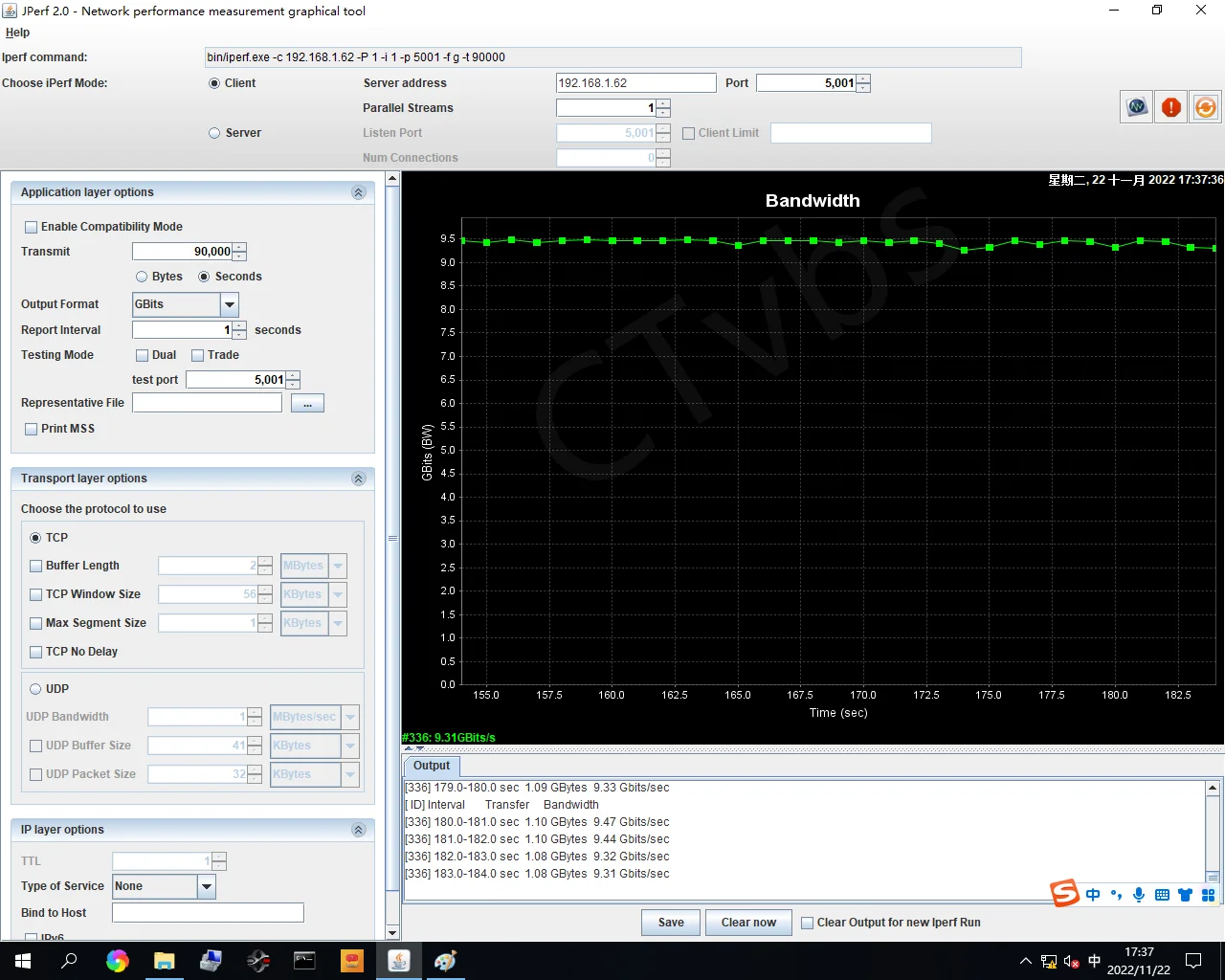Image resolution: width=1225 pixels, height=980 pixels.
Task: Open the Sogou input method logo
Action: click(x=1064, y=894)
